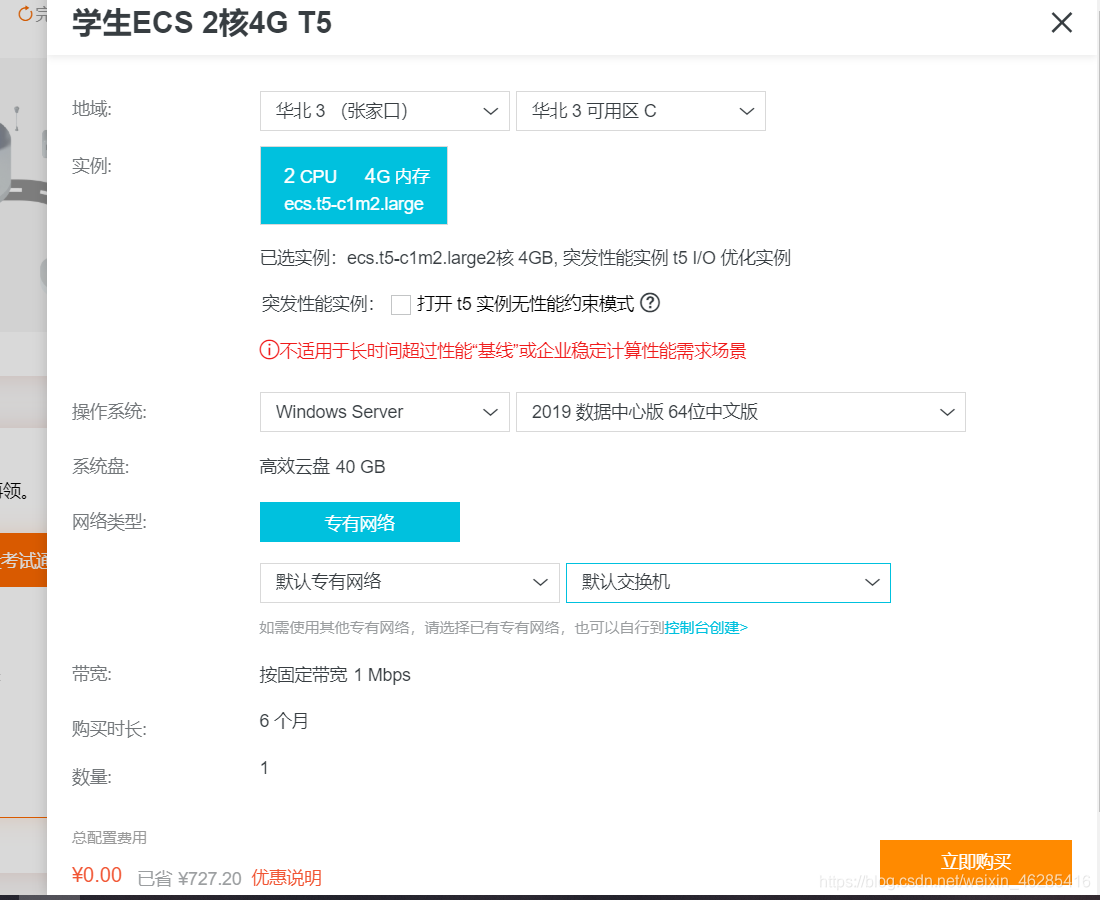Open the 华北3（张家口）region dropdown
The width and height of the screenshot is (1100, 900).
[384, 111]
